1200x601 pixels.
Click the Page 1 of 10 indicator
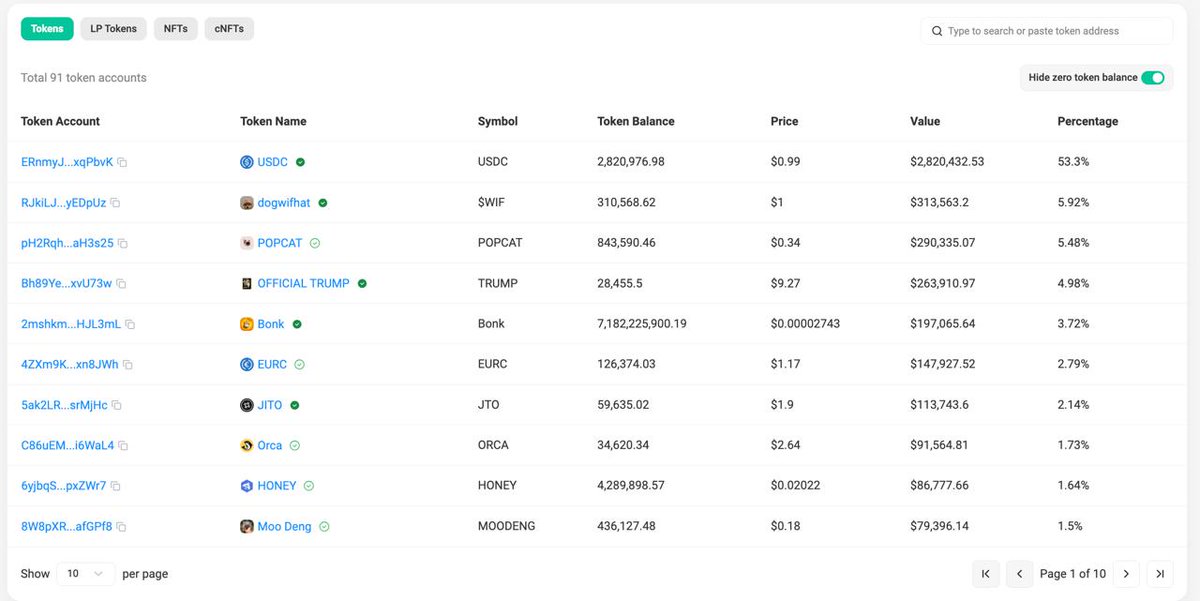tap(1073, 574)
